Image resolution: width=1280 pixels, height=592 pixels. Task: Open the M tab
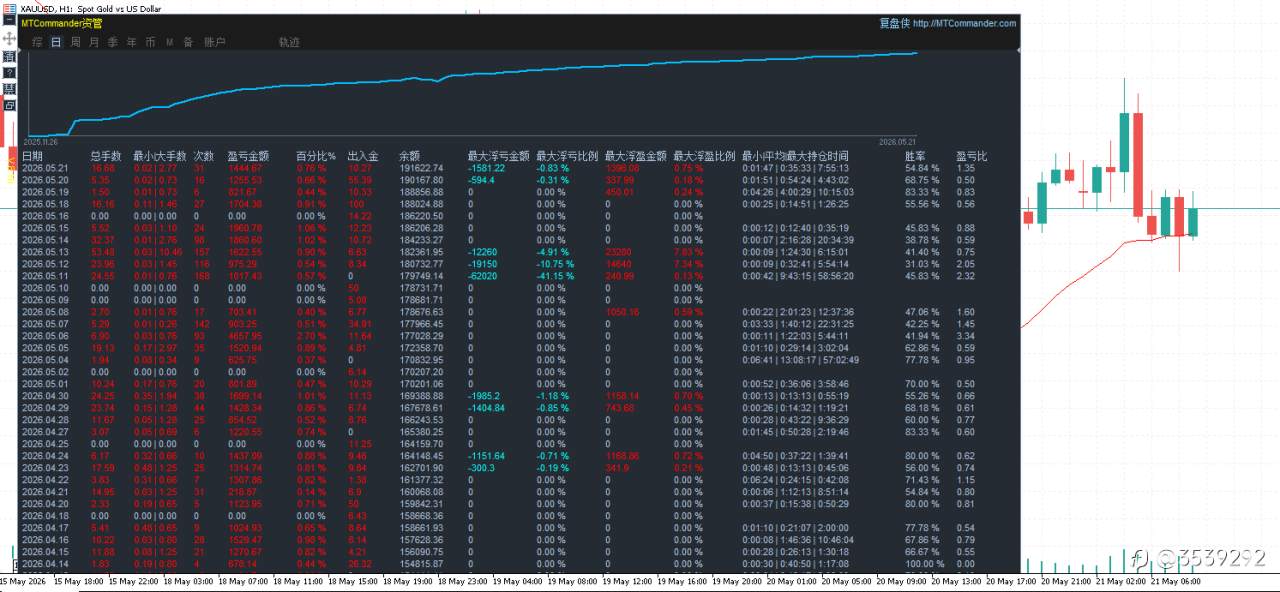[x=170, y=42]
